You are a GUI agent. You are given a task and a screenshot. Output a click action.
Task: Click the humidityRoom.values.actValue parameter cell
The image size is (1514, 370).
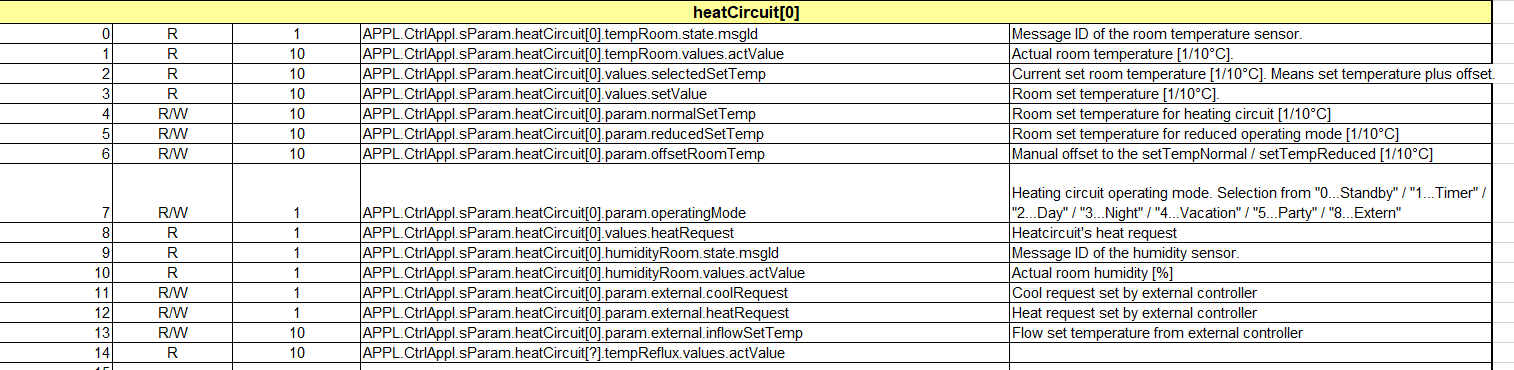pyautogui.click(x=685, y=273)
